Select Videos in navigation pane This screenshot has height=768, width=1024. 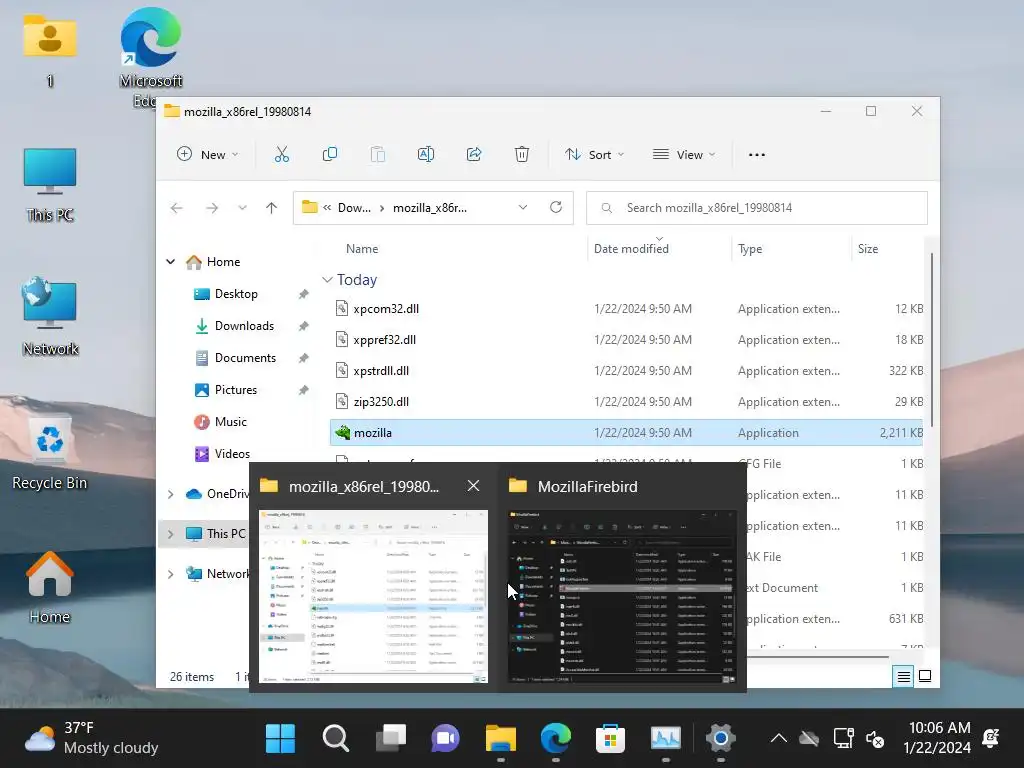pos(232,454)
